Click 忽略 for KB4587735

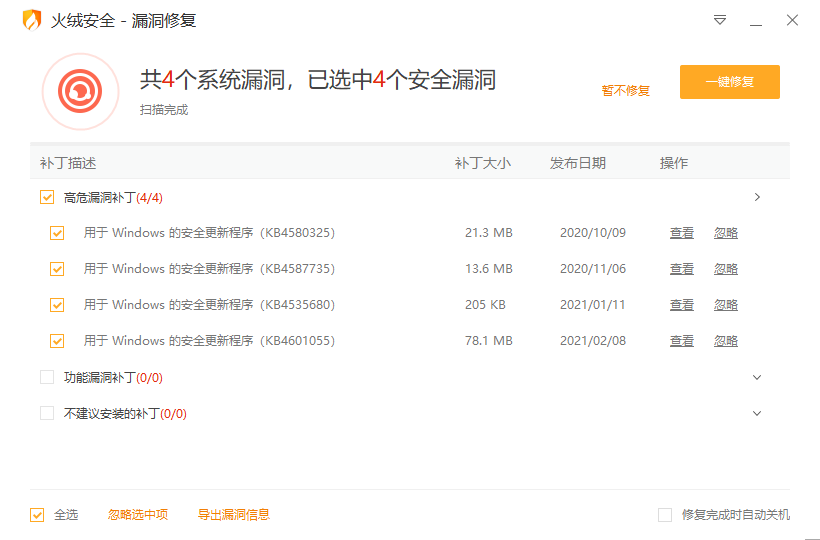tap(726, 269)
